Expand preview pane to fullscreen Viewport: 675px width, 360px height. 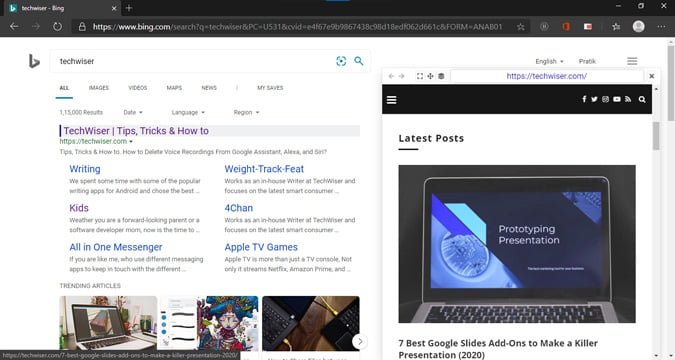(420, 76)
